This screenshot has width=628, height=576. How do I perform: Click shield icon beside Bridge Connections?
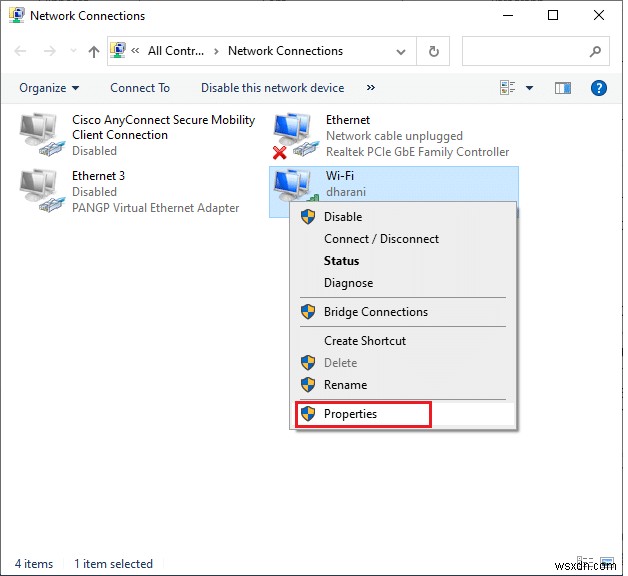click(308, 312)
